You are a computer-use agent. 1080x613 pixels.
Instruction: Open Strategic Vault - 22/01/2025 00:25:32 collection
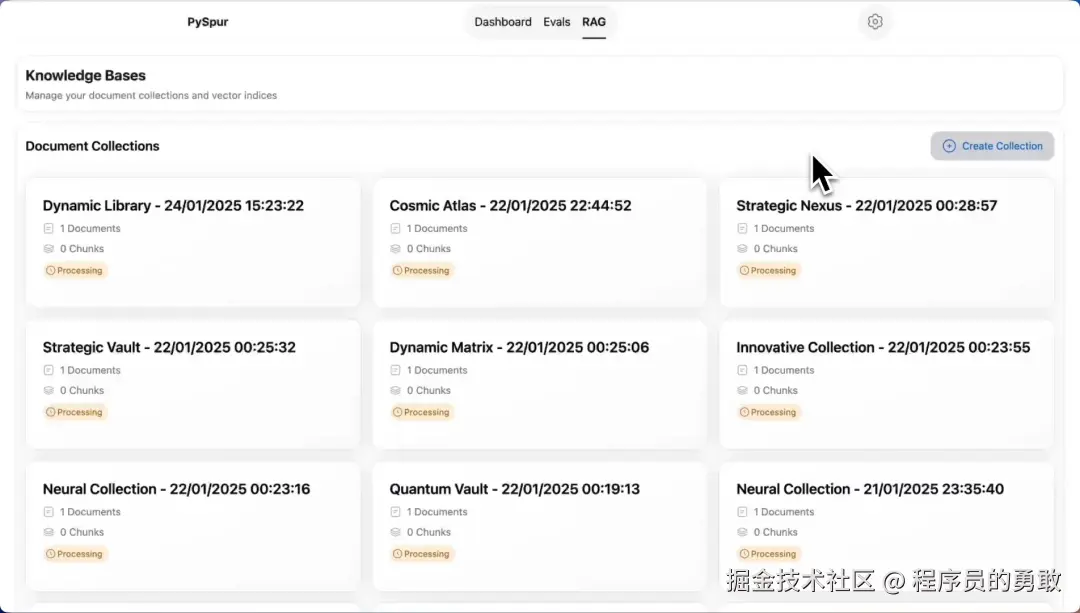[x=193, y=384]
